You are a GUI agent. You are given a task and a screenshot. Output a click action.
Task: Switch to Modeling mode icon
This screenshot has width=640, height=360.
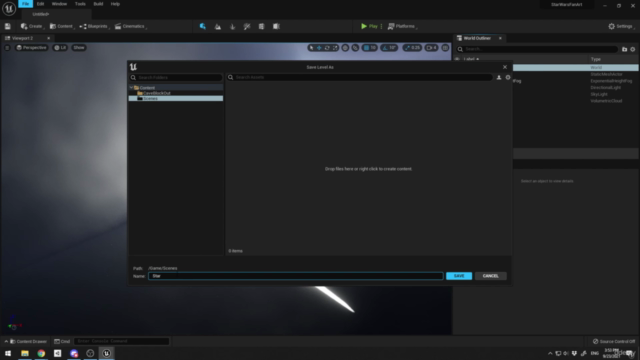point(262,26)
